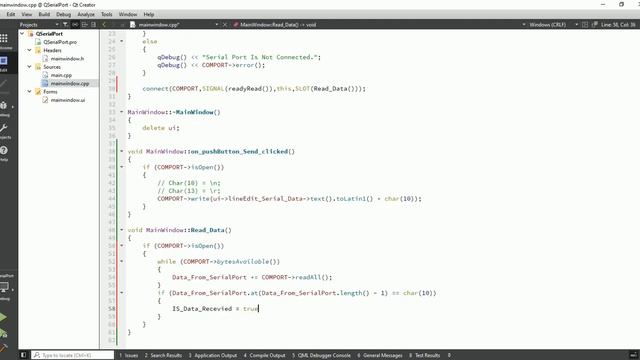
Task: Open the Design mode
Action: 4,84
